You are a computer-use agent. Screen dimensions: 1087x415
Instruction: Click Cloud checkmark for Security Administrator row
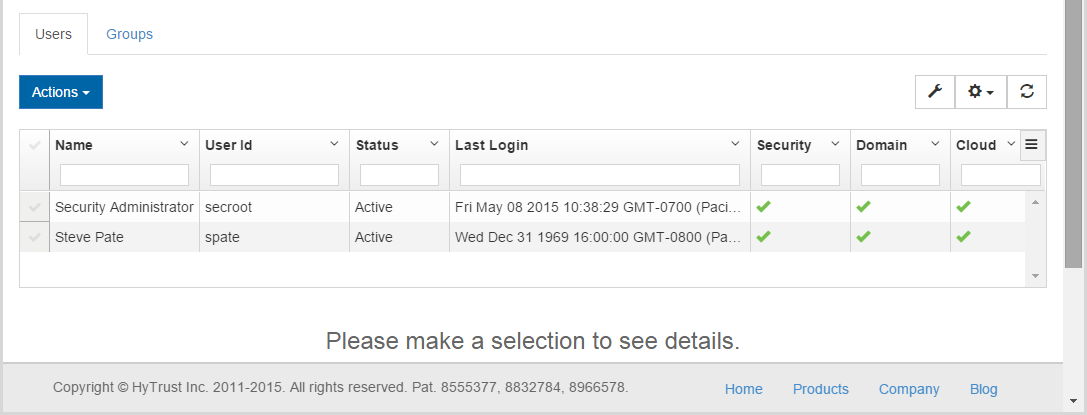pos(963,206)
